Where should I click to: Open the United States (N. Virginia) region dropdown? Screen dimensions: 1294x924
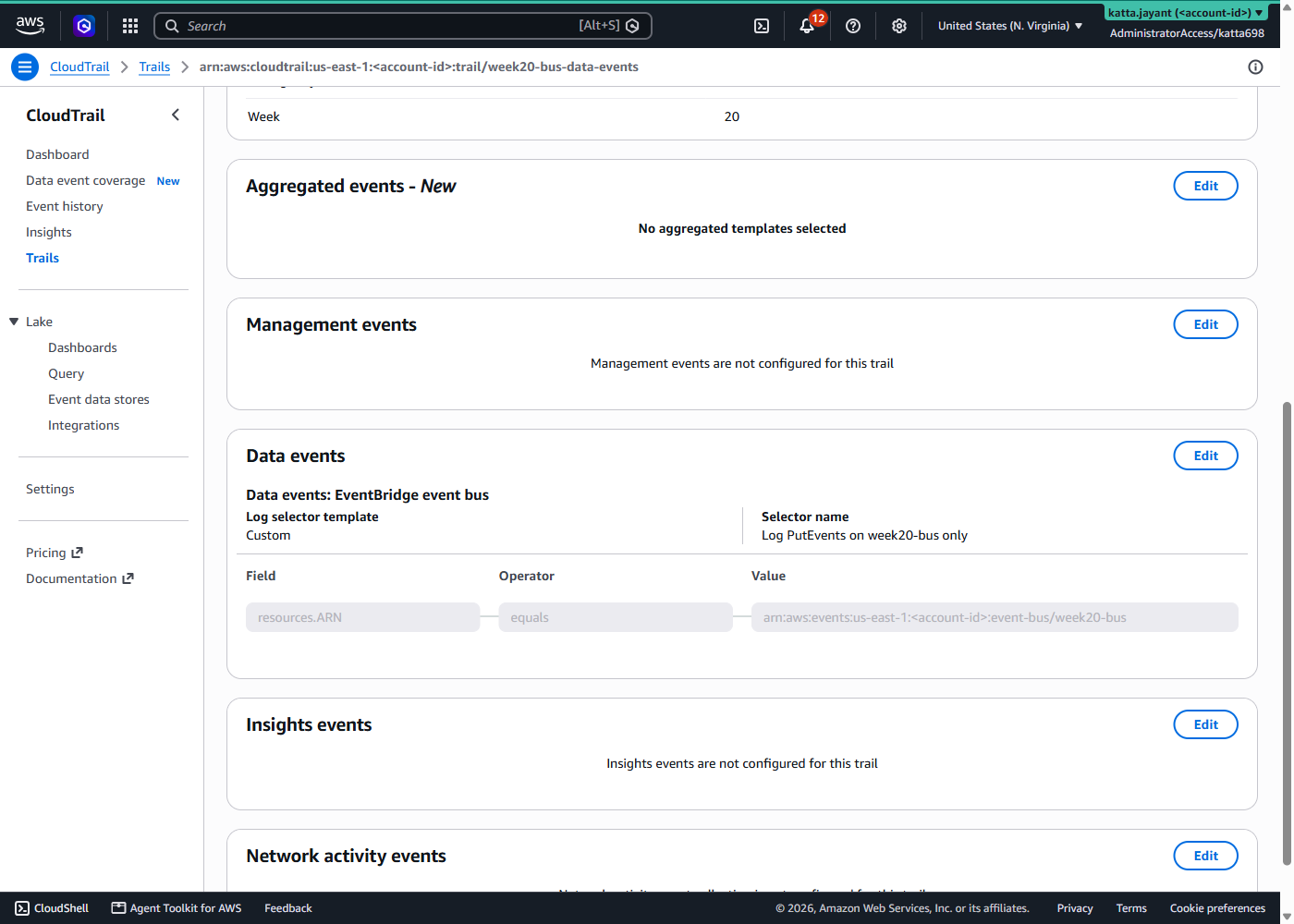tap(1009, 26)
